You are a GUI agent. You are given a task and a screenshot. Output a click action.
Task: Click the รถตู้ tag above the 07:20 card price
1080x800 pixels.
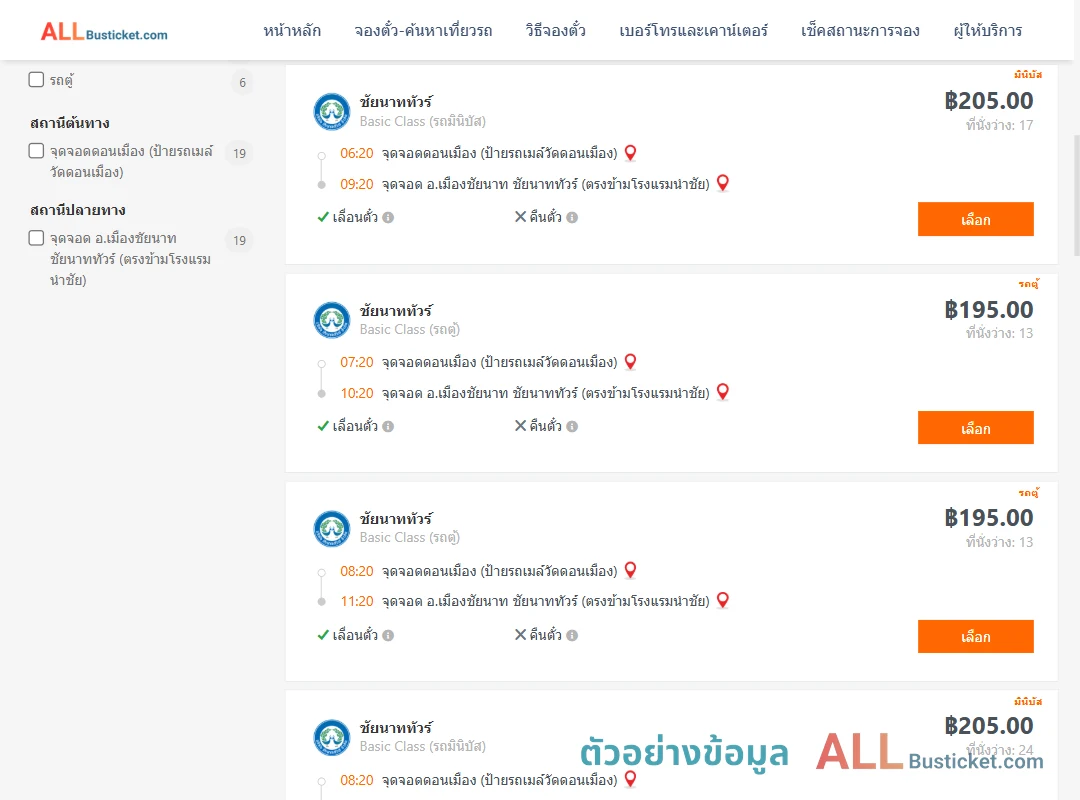pos(1029,283)
